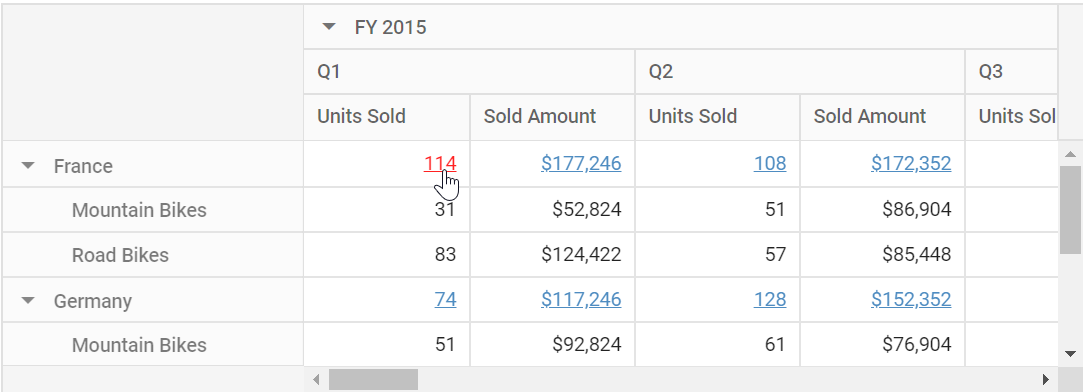Click the vertical scrollbar thumb
The width and height of the screenshot is (1083, 392).
click(1071, 210)
